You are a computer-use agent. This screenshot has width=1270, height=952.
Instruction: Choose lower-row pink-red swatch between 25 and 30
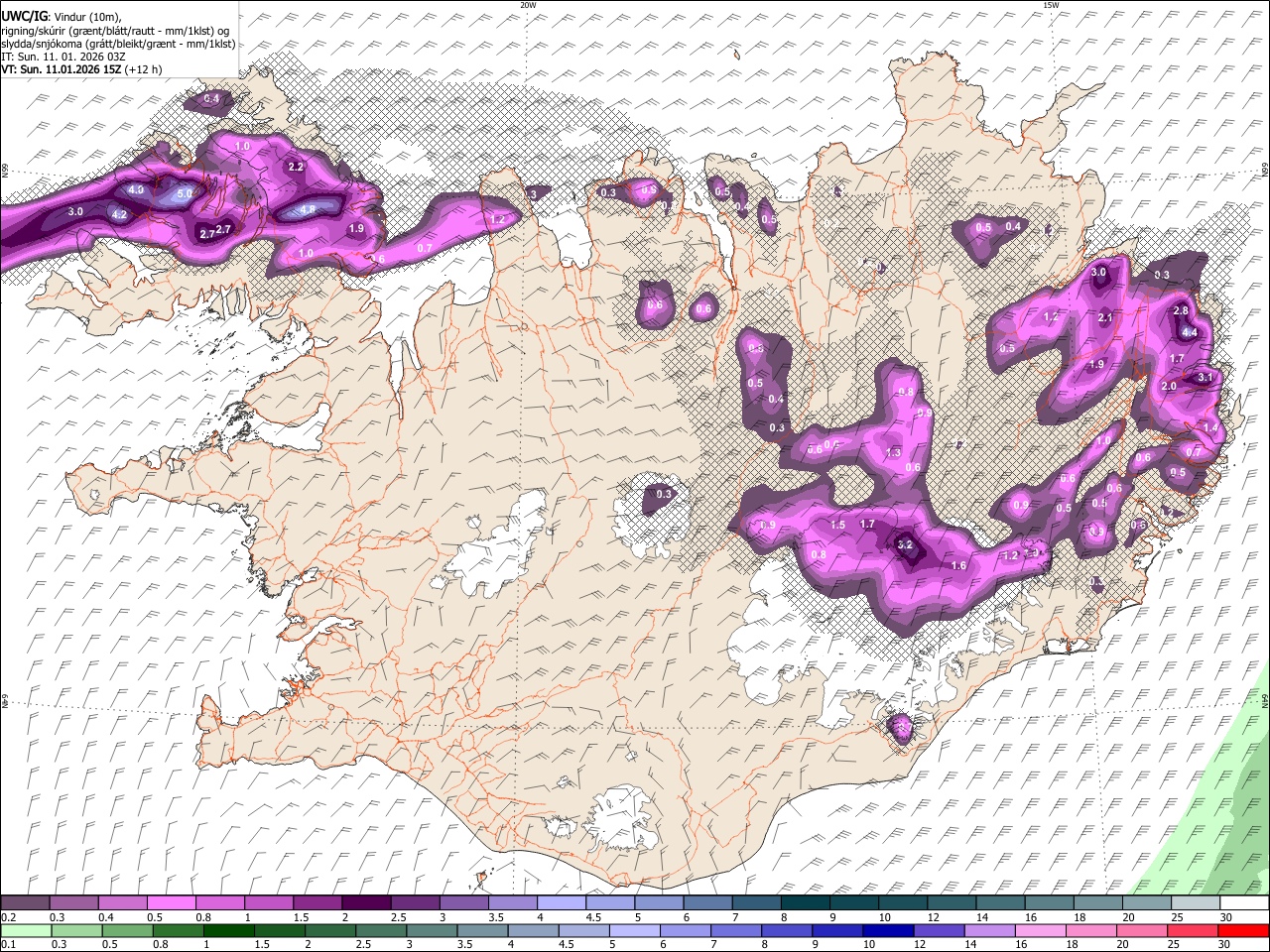[x=1193, y=930]
